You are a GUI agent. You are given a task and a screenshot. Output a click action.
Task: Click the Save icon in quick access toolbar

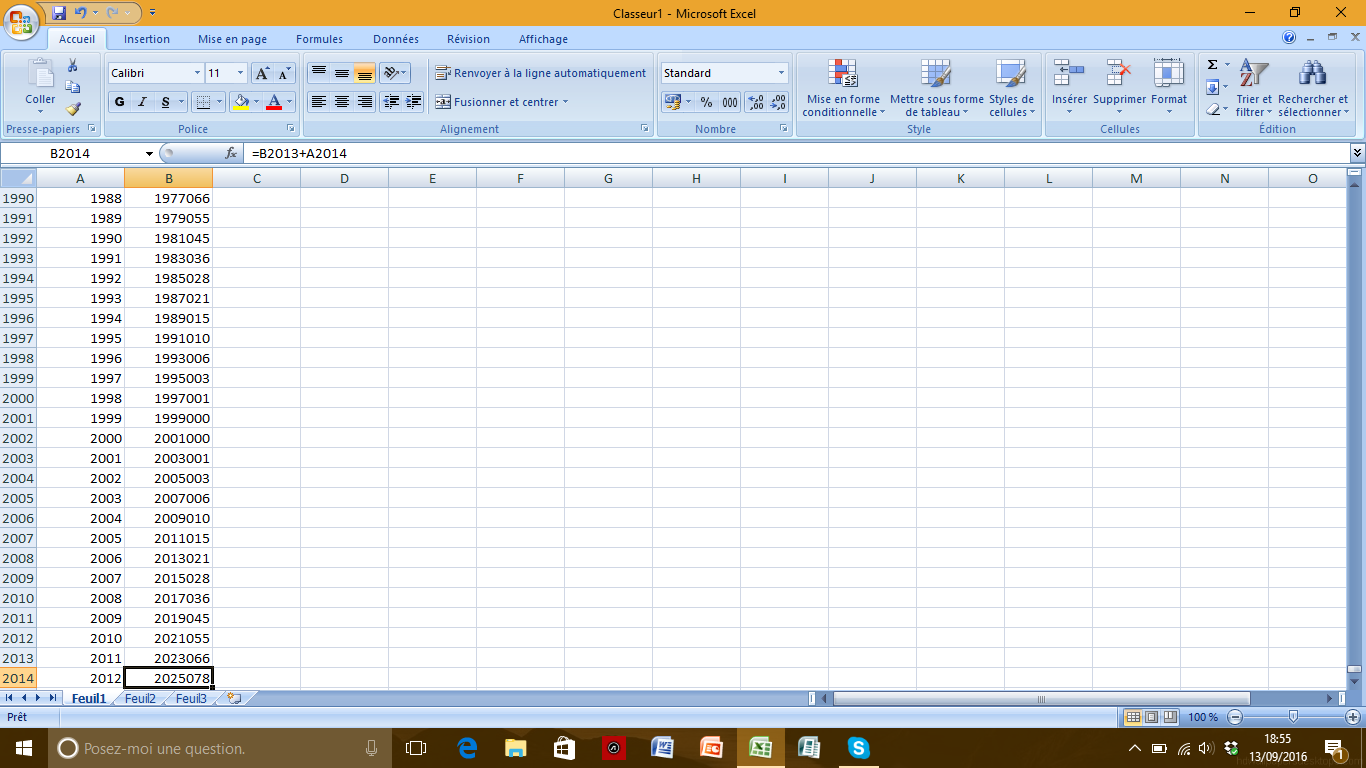[x=59, y=13]
